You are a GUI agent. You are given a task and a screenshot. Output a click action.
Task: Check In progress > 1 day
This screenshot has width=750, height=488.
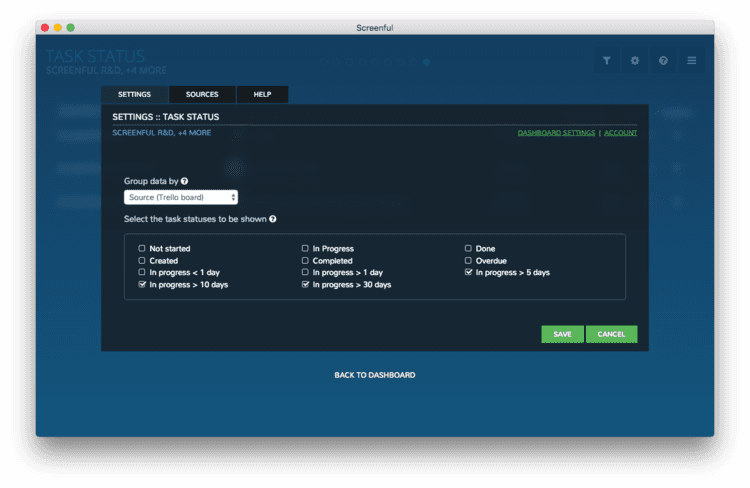pos(305,272)
